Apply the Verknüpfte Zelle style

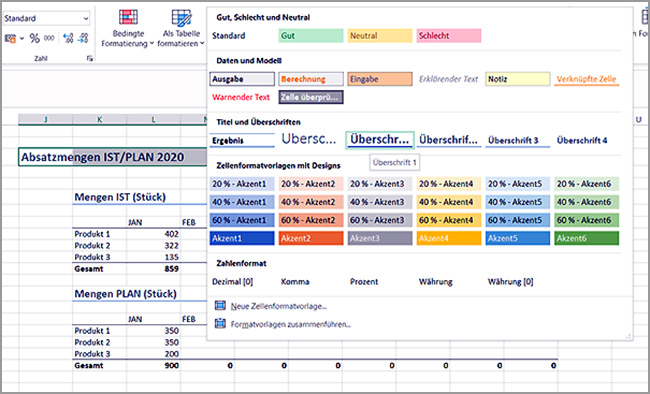point(586,79)
